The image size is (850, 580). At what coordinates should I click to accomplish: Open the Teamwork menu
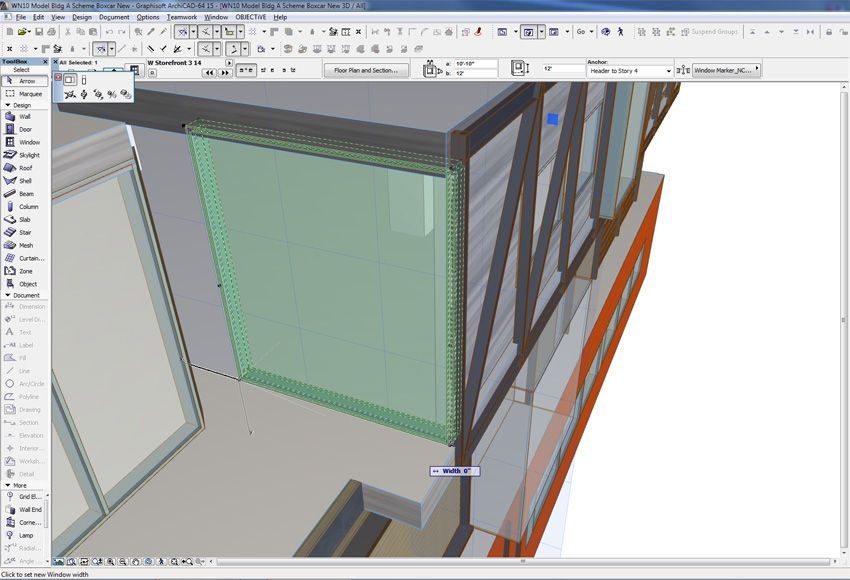coord(182,17)
